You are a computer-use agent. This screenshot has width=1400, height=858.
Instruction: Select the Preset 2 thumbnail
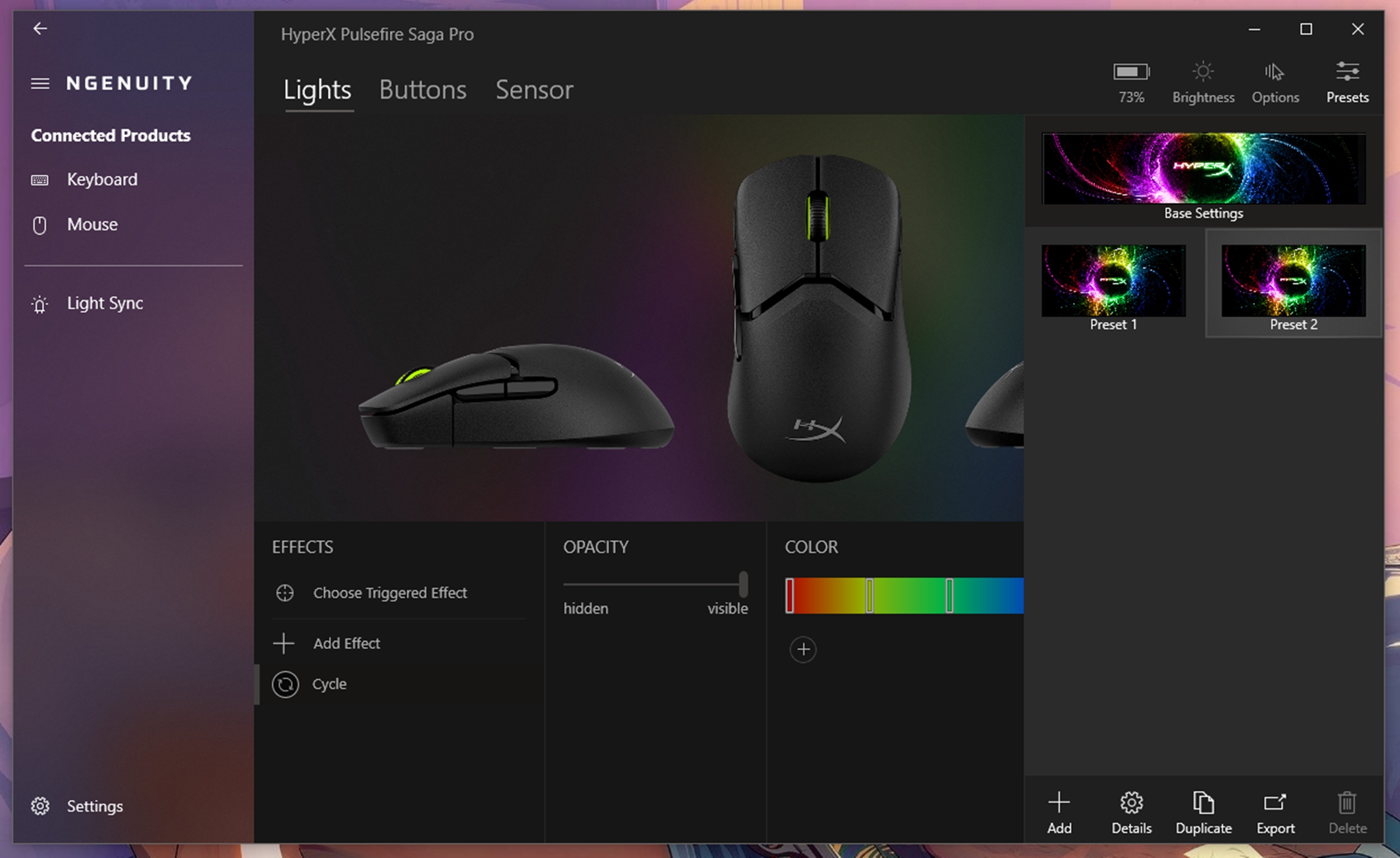pyautogui.click(x=1293, y=280)
